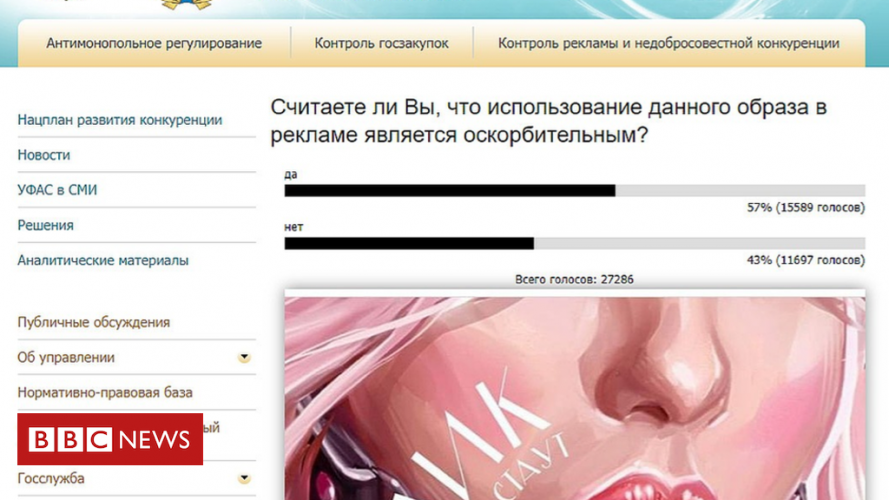Open Контроль рекламы и недобросовестной конкуренции tab

(x=668, y=44)
